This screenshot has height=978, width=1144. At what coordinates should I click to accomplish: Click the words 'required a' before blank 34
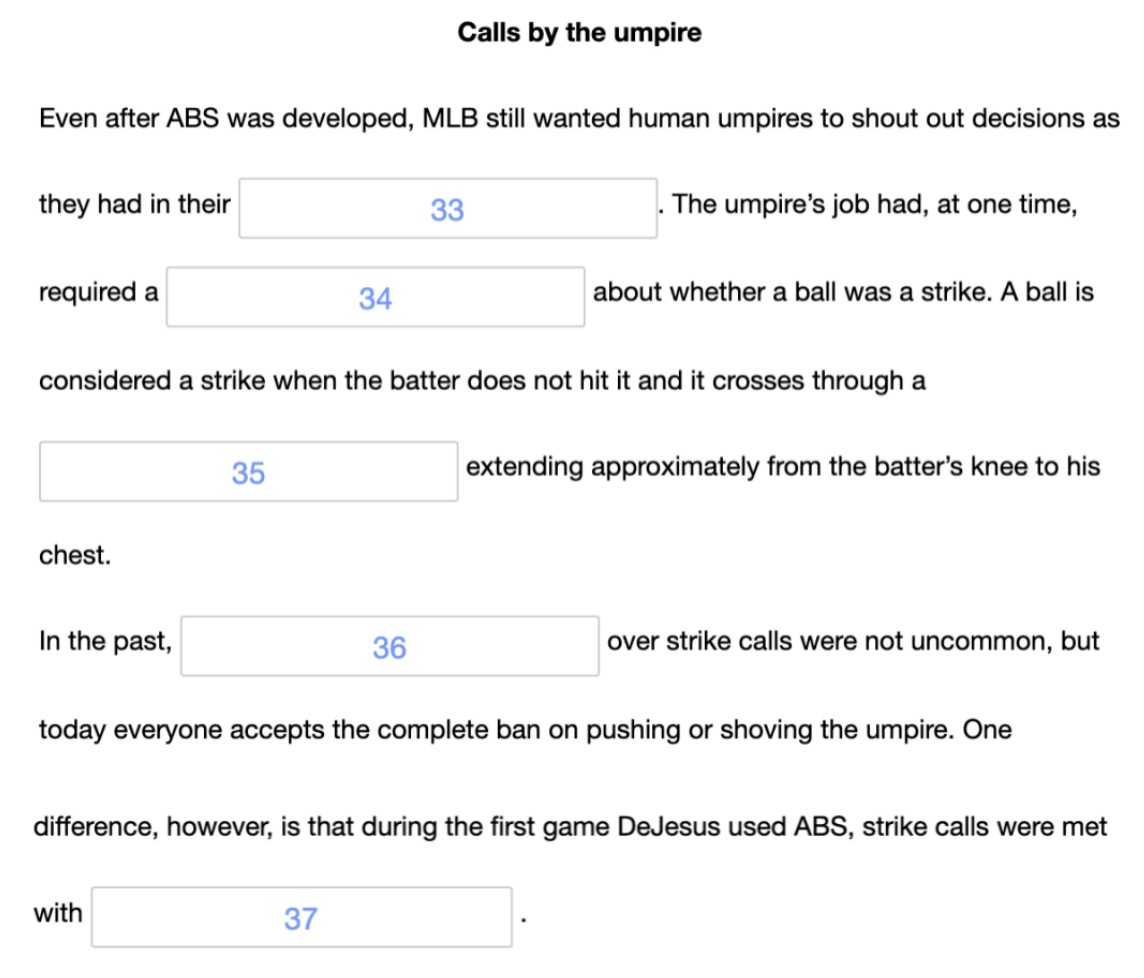click(98, 293)
